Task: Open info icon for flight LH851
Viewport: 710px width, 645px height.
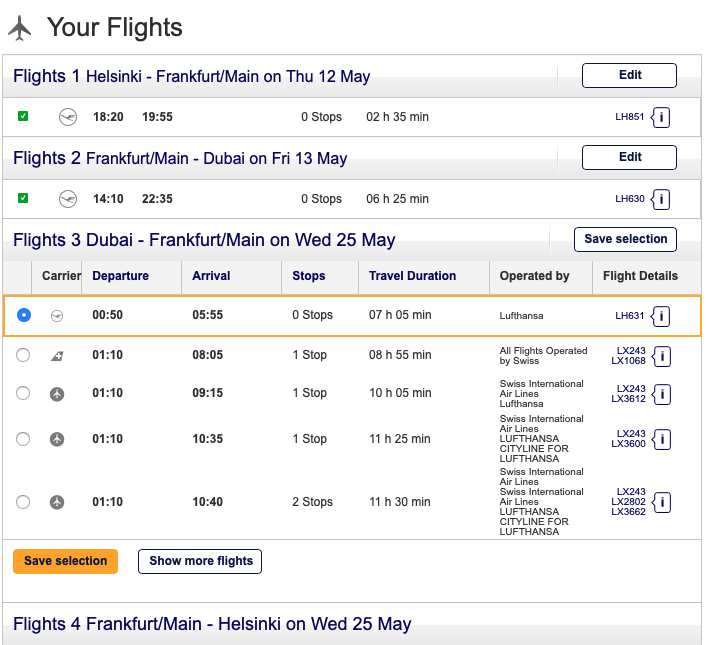Action: click(661, 117)
